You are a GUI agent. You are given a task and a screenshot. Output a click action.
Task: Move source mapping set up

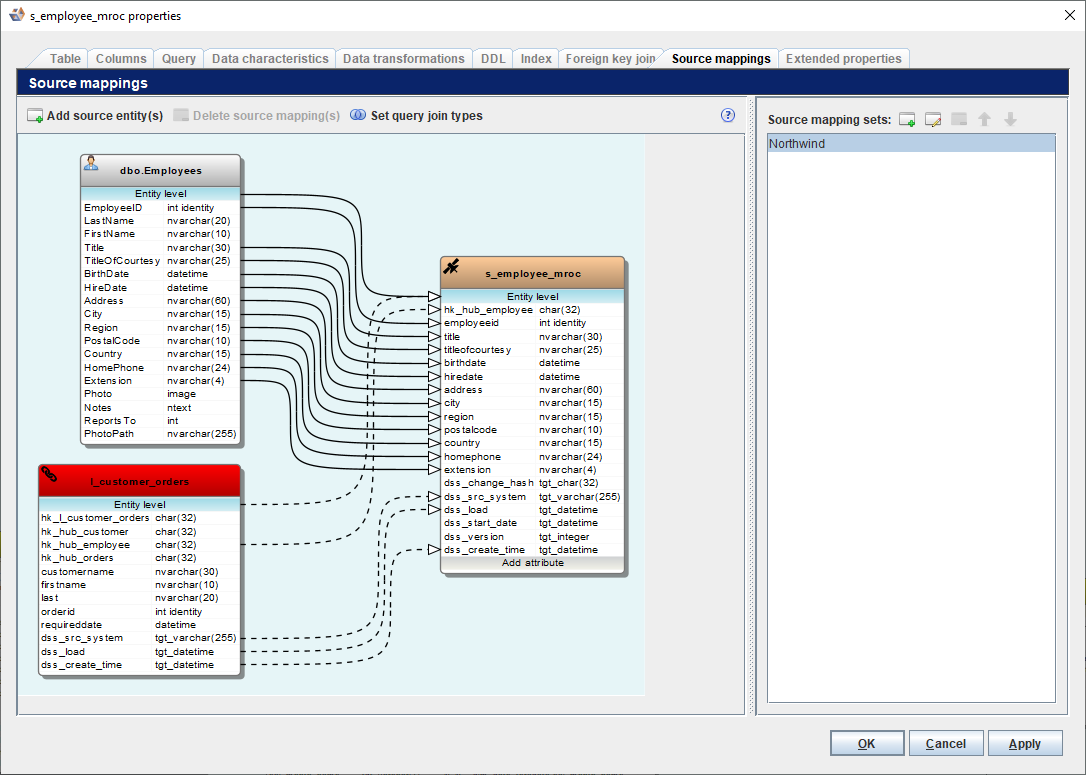pyautogui.click(x=985, y=120)
